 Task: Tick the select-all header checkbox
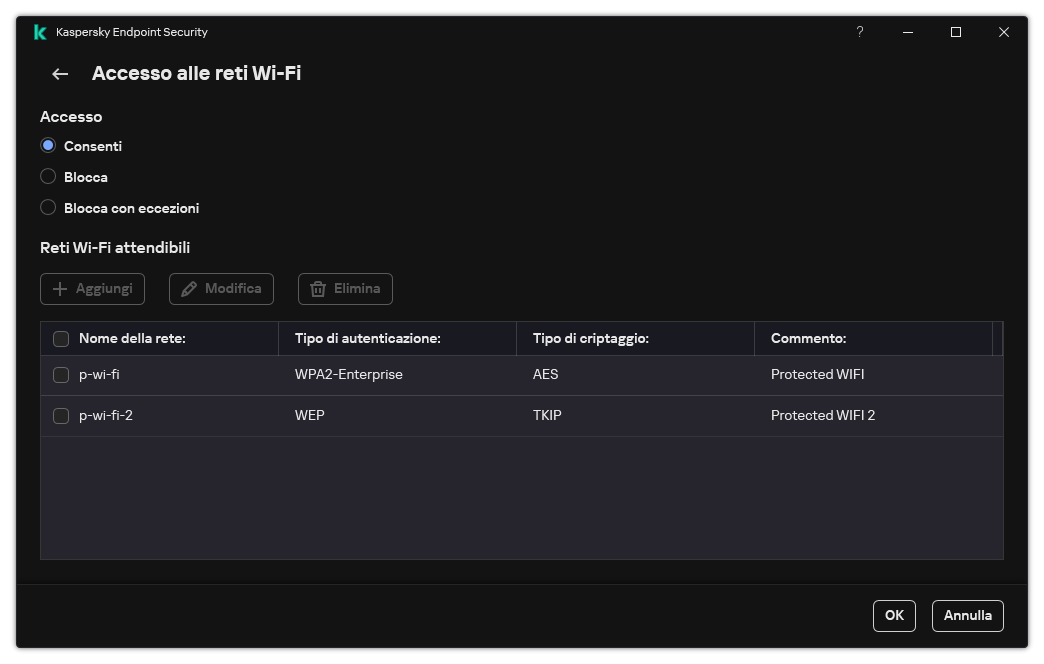61,339
